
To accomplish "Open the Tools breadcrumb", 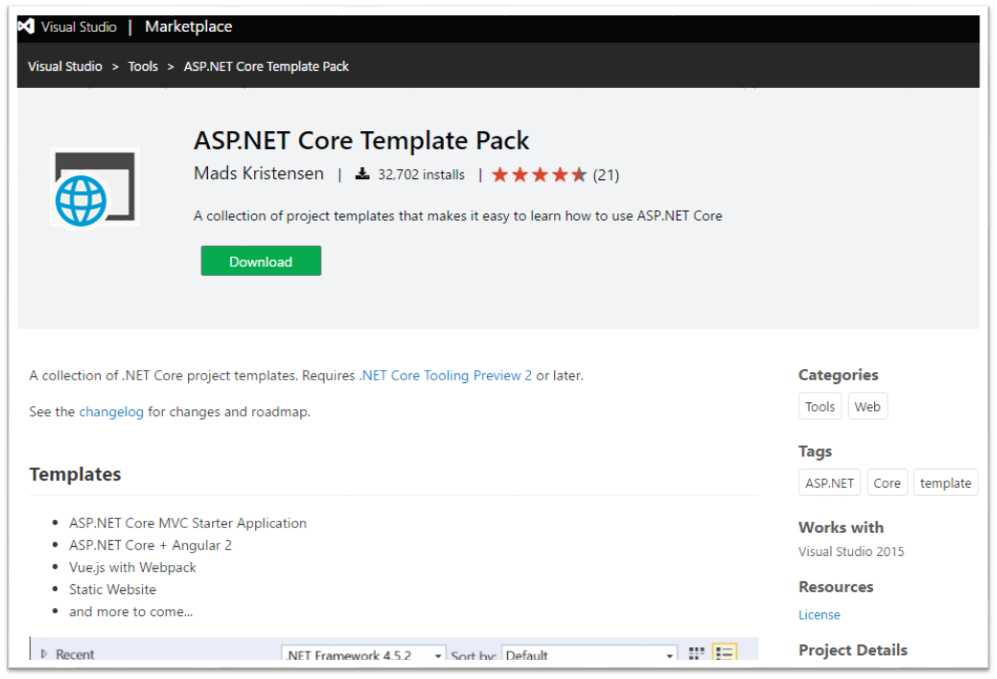I will pos(143,66).
